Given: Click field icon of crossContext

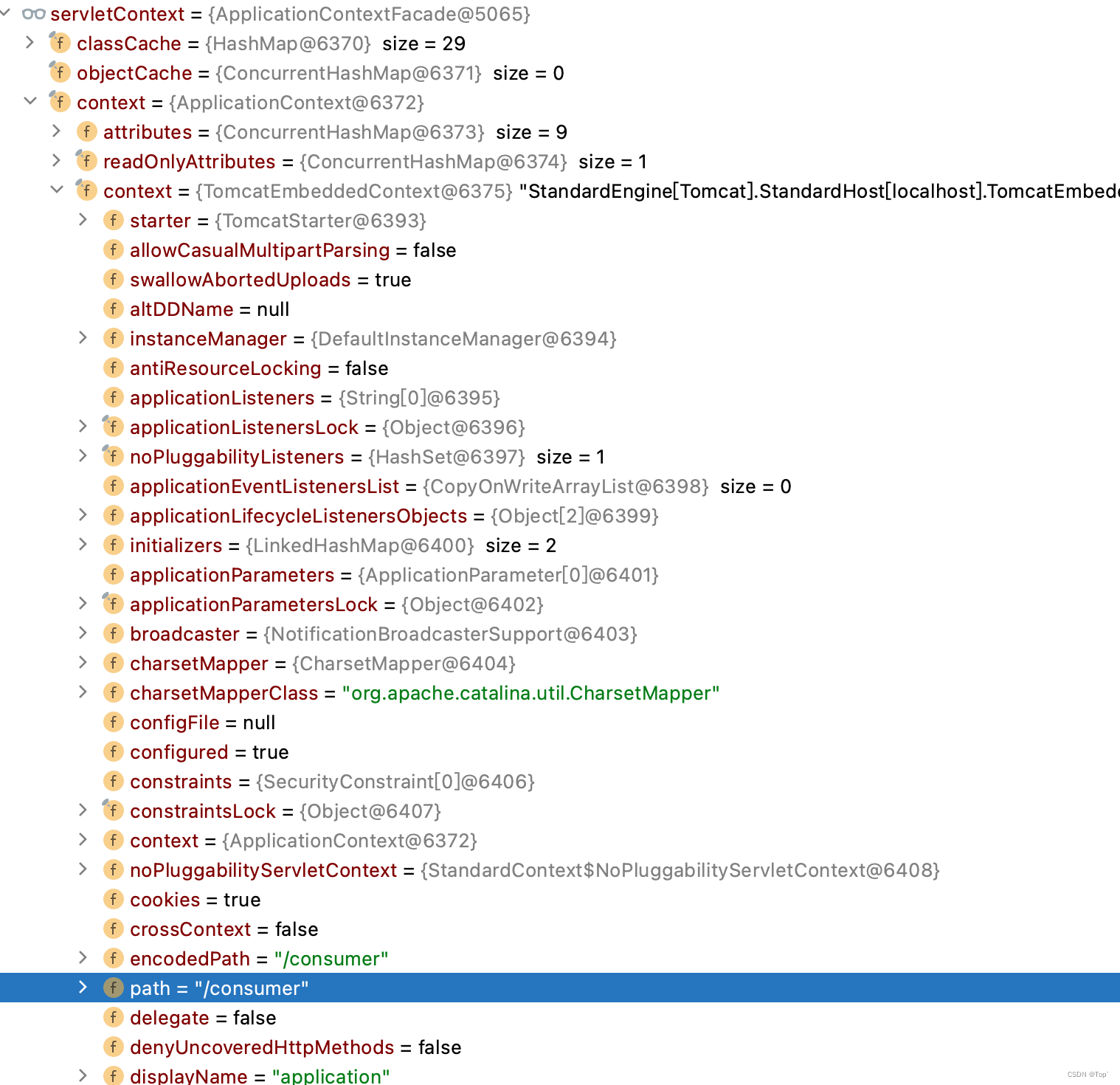Looking at the screenshot, I should [x=113, y=929].
